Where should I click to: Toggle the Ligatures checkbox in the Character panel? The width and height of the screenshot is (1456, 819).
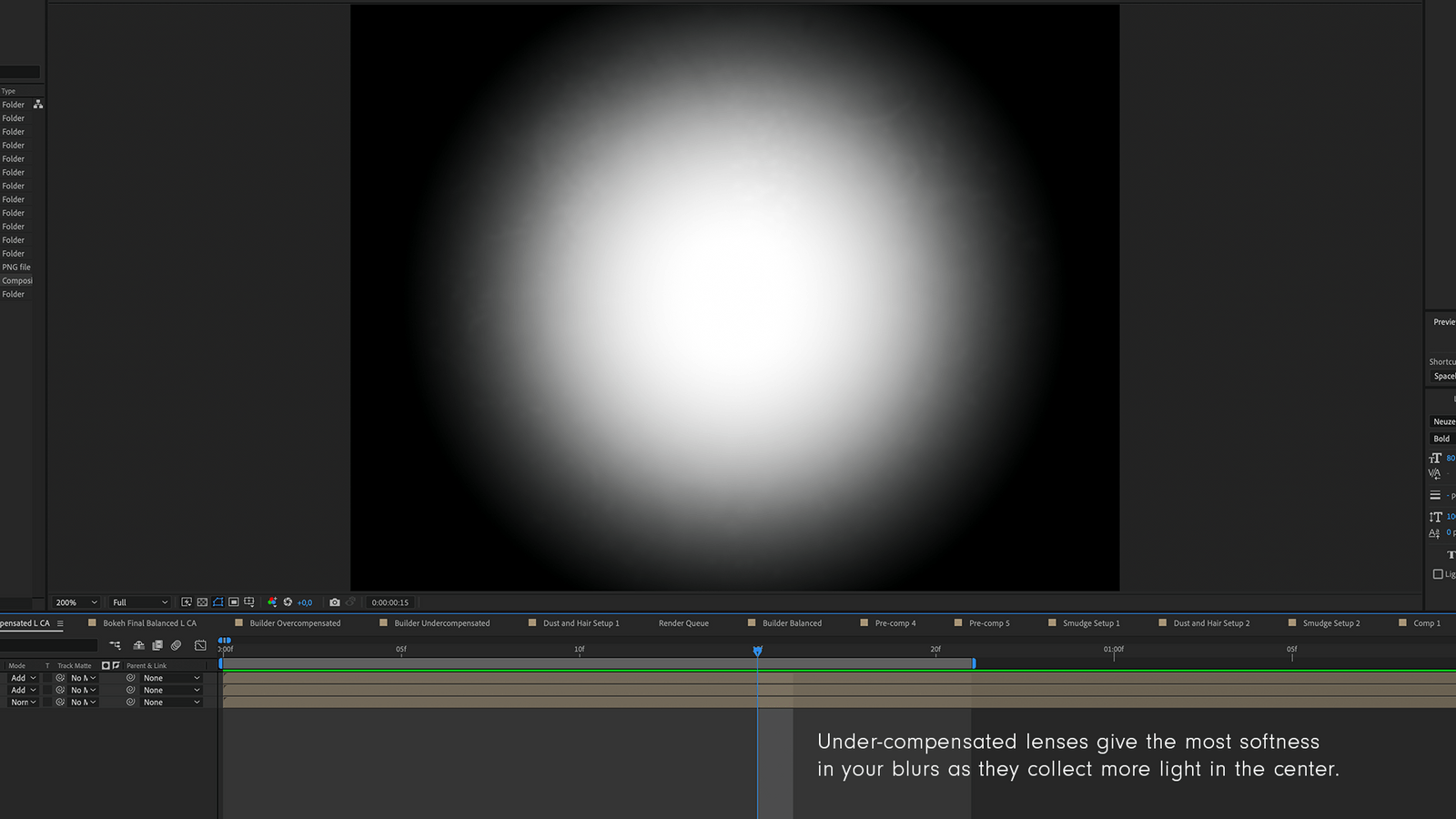(x=1436, y=574)
